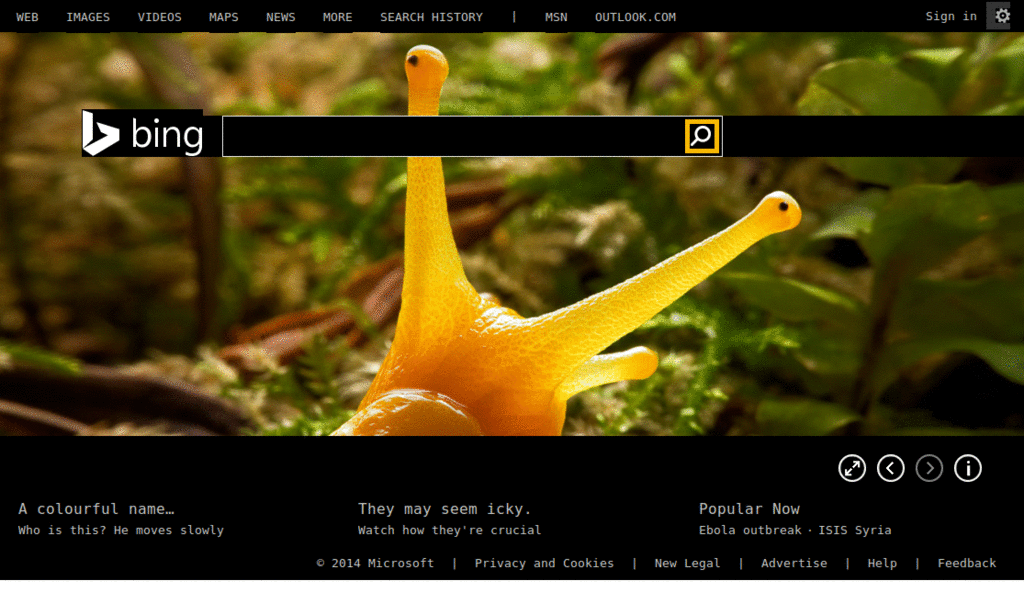This screenshot has height=592, width=1024.
Task: Open the image info details
Action: click(x=967, y=468)
